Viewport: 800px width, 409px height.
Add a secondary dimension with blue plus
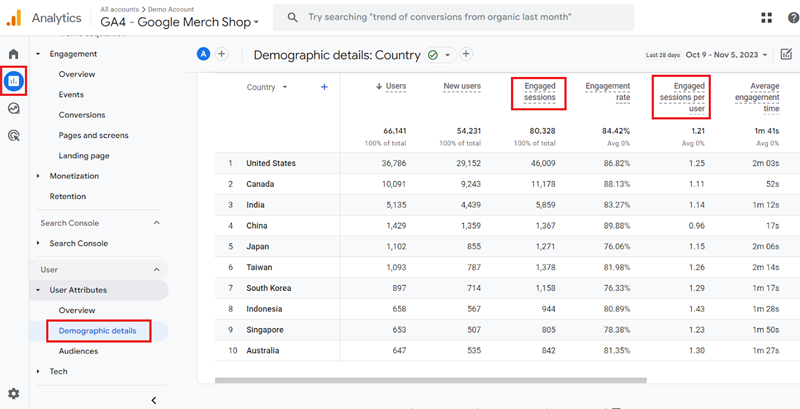[x=324, y=87]
